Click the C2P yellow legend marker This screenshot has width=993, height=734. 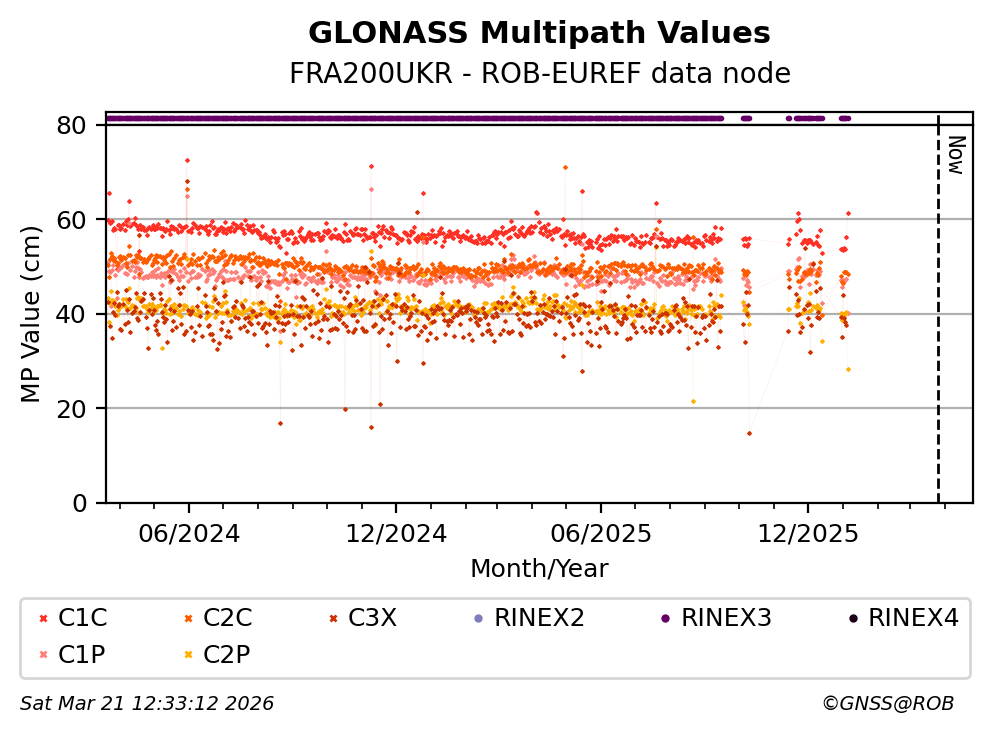click(x=188, y=655)
